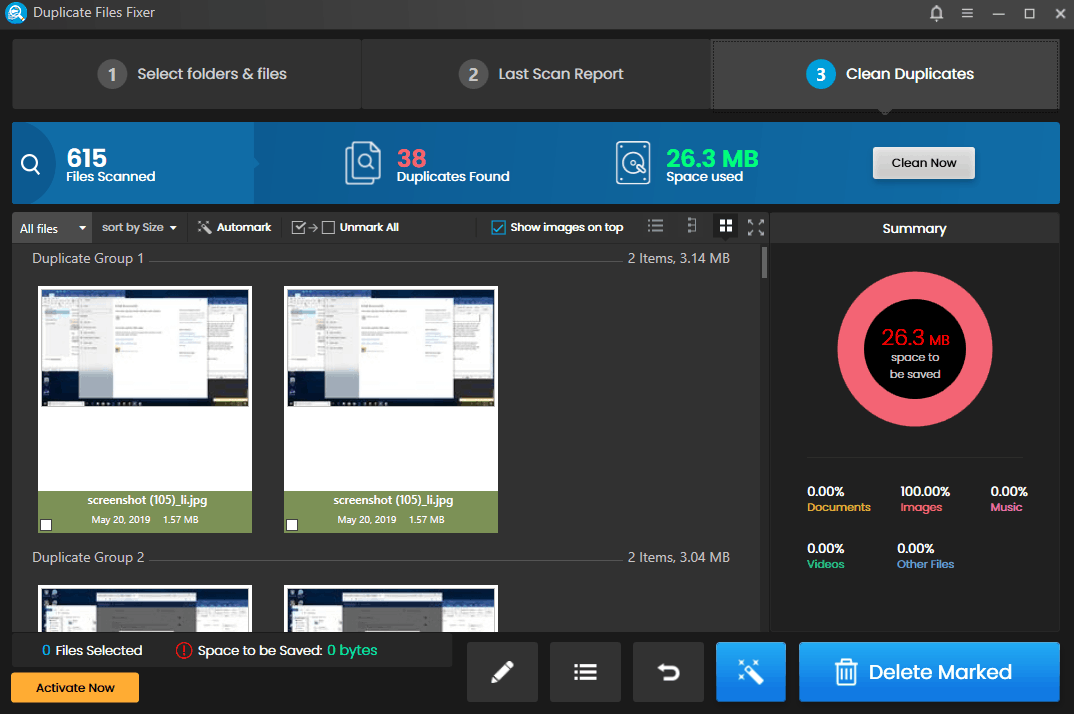Screen dimensions: 1074x714
Task: Click the Activate Now button
Action: point(75,687)
